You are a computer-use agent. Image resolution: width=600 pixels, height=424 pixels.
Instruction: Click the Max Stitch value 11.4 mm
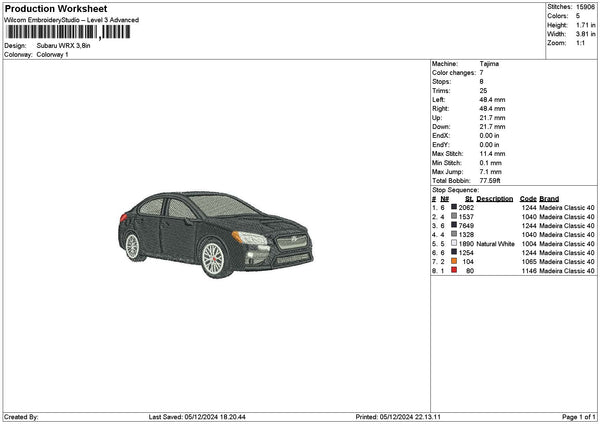(x=492, y=154)
